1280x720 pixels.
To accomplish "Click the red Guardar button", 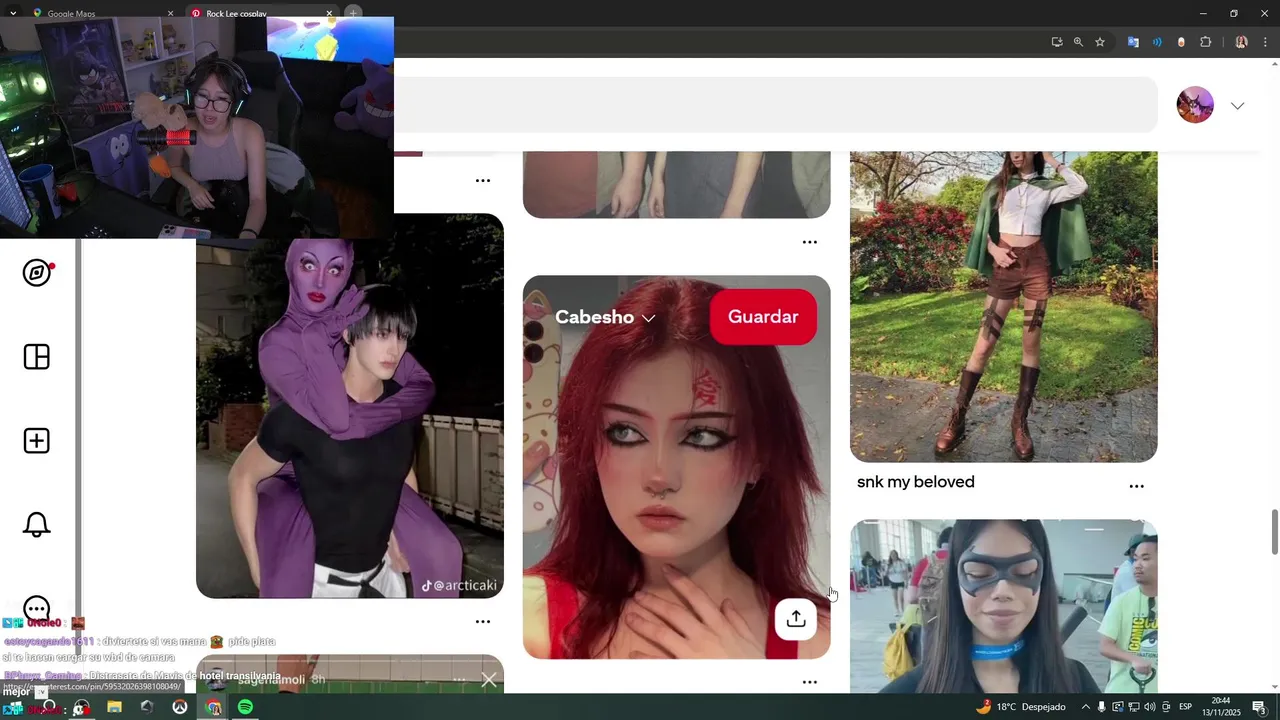I will pos(763,317).
